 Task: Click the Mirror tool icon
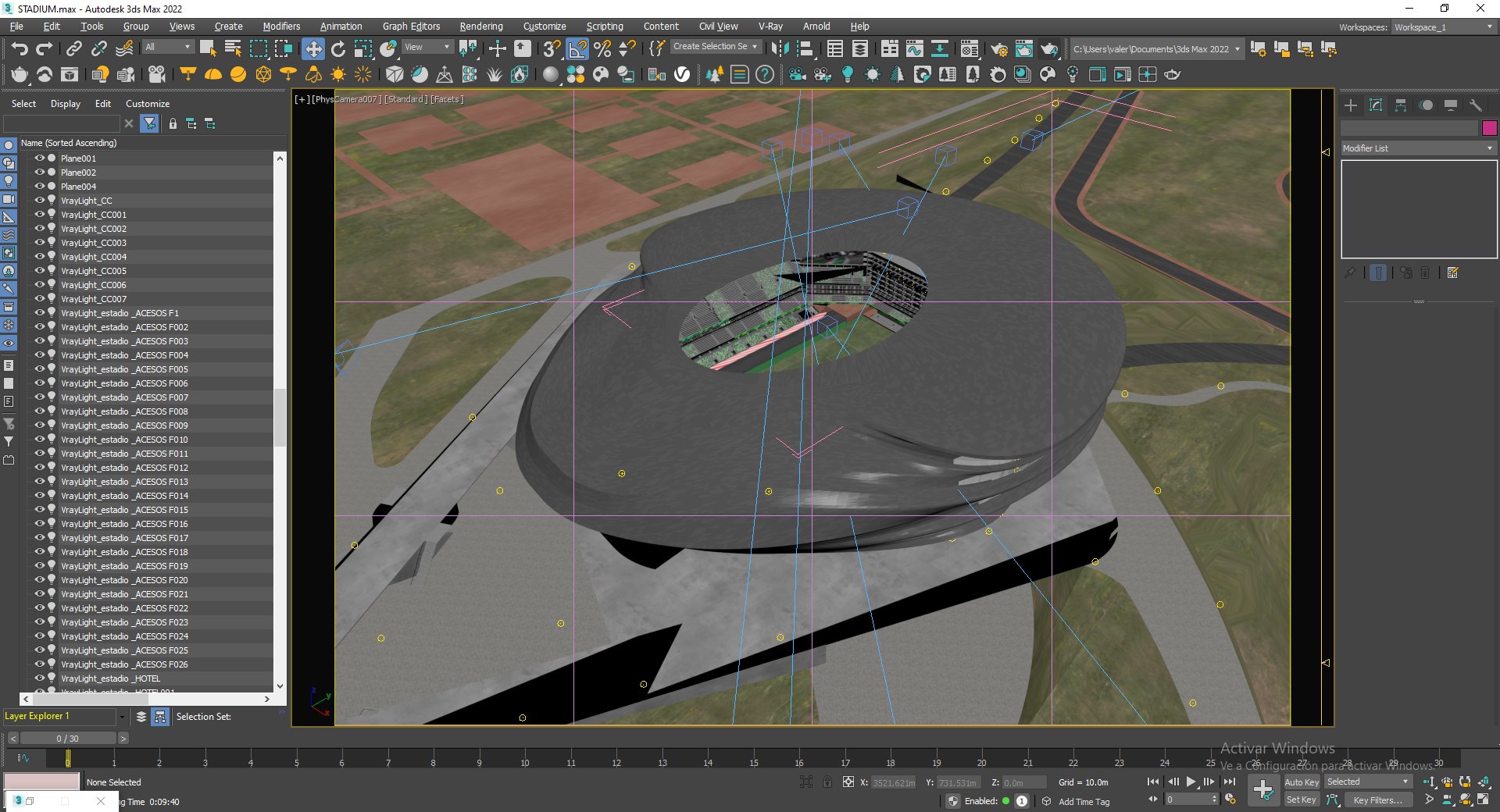[x=780, y=48]
